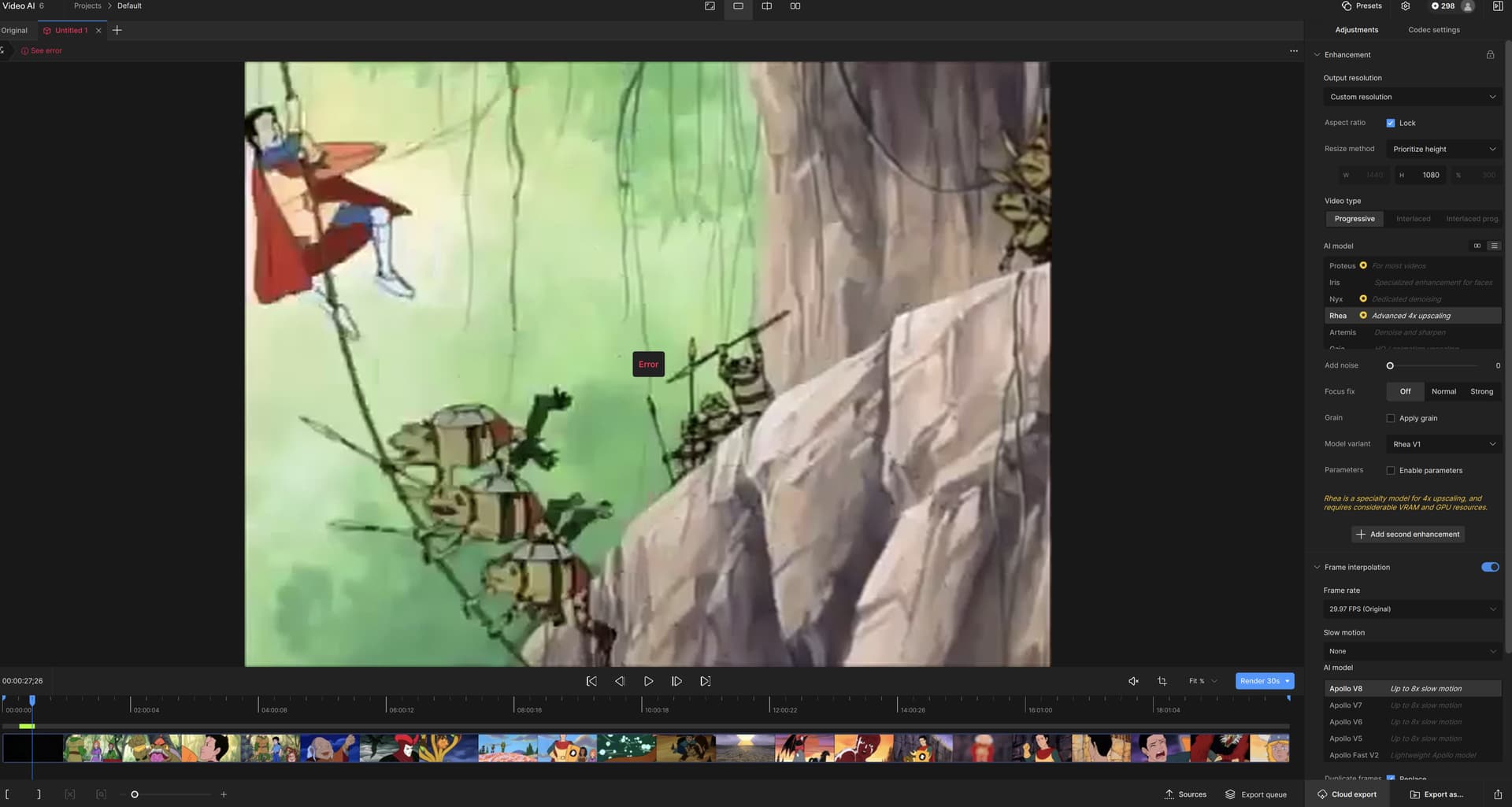Switch to the Original tab

click(14, 31)
